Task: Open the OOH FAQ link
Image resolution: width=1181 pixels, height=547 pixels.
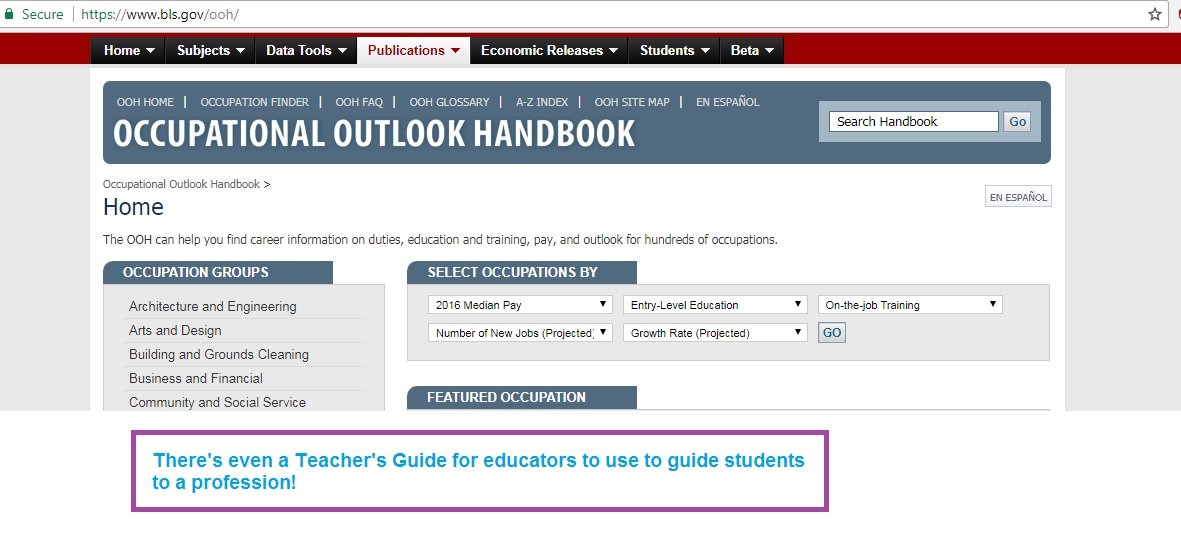Action: point(359,102)
